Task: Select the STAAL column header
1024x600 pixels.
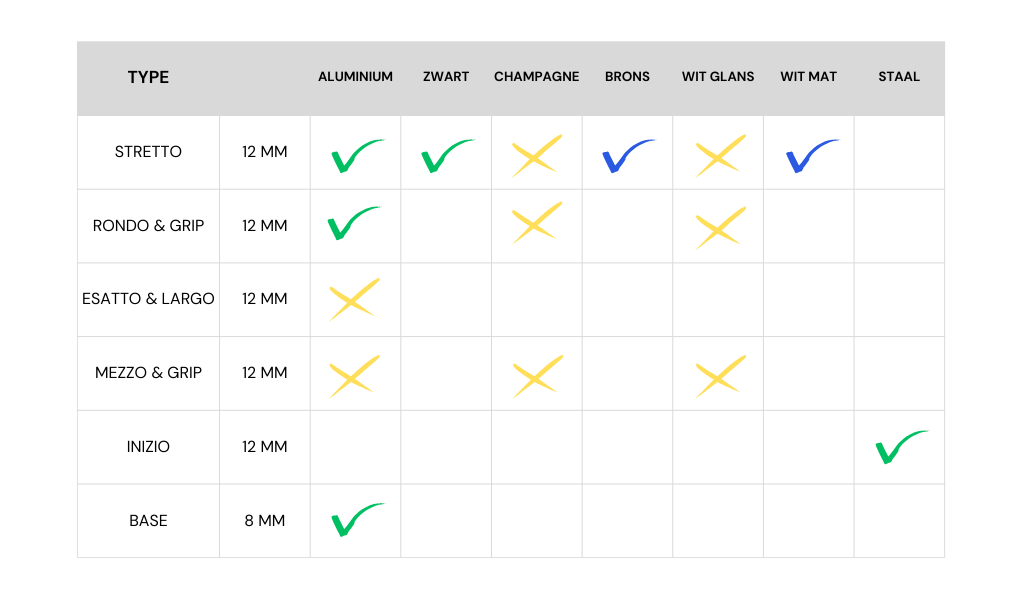Action: click(899, 77)
